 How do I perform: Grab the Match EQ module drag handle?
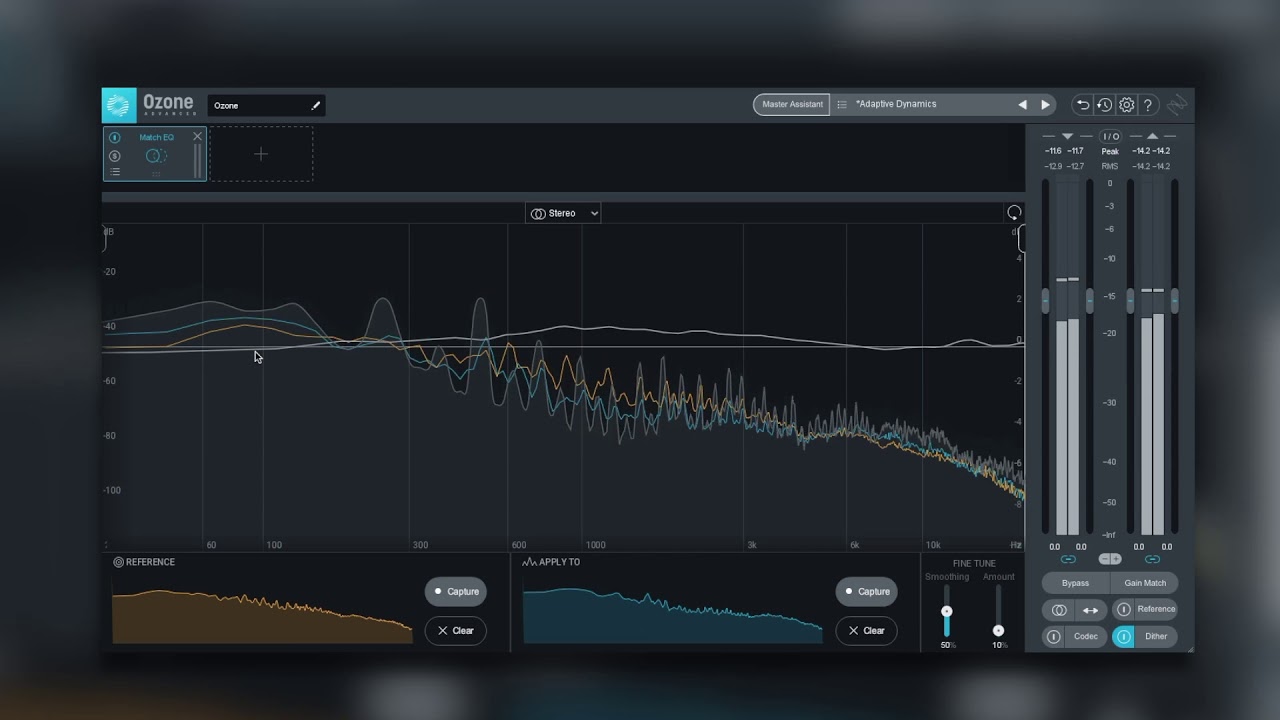(155, 174)
